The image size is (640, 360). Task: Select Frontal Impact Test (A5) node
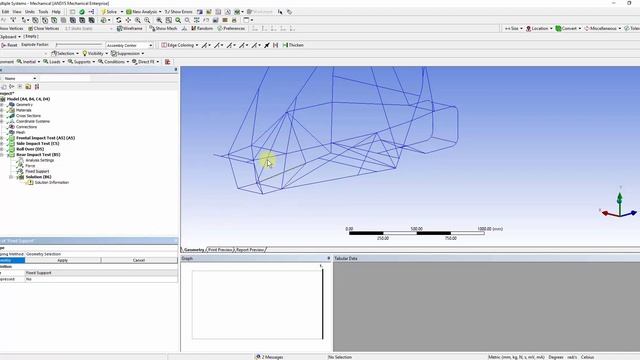[x=45, y=138]
